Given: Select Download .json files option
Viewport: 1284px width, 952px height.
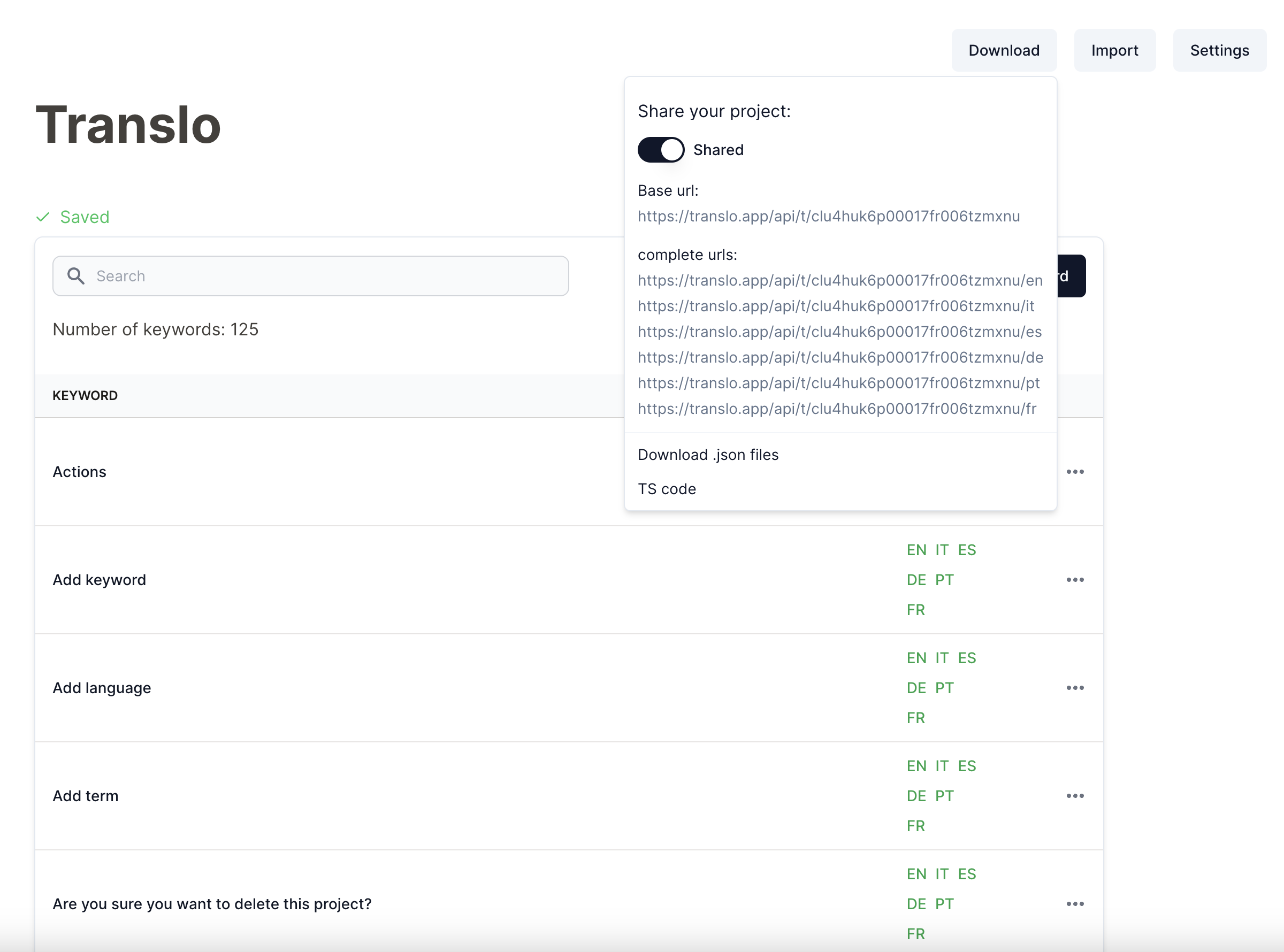Looking at the screenshot, I should pos(708,455).
